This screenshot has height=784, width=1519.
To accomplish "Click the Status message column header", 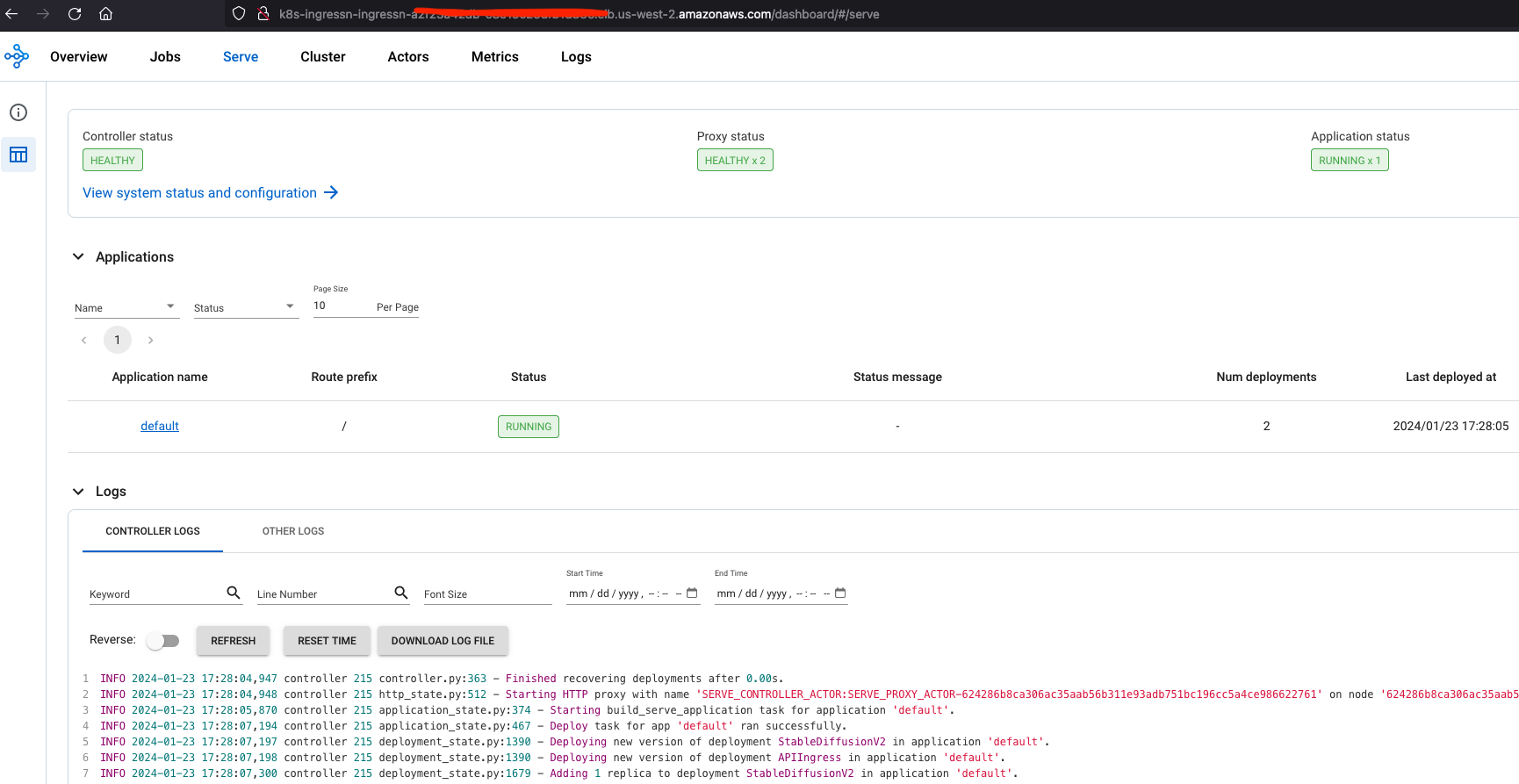I will click(x=897, y=377).
